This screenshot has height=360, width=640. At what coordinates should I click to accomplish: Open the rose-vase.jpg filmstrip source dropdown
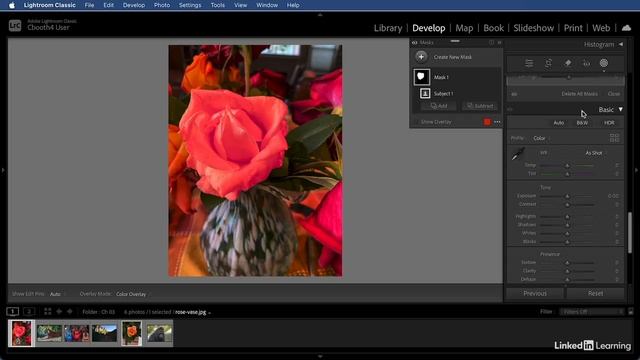192,312
